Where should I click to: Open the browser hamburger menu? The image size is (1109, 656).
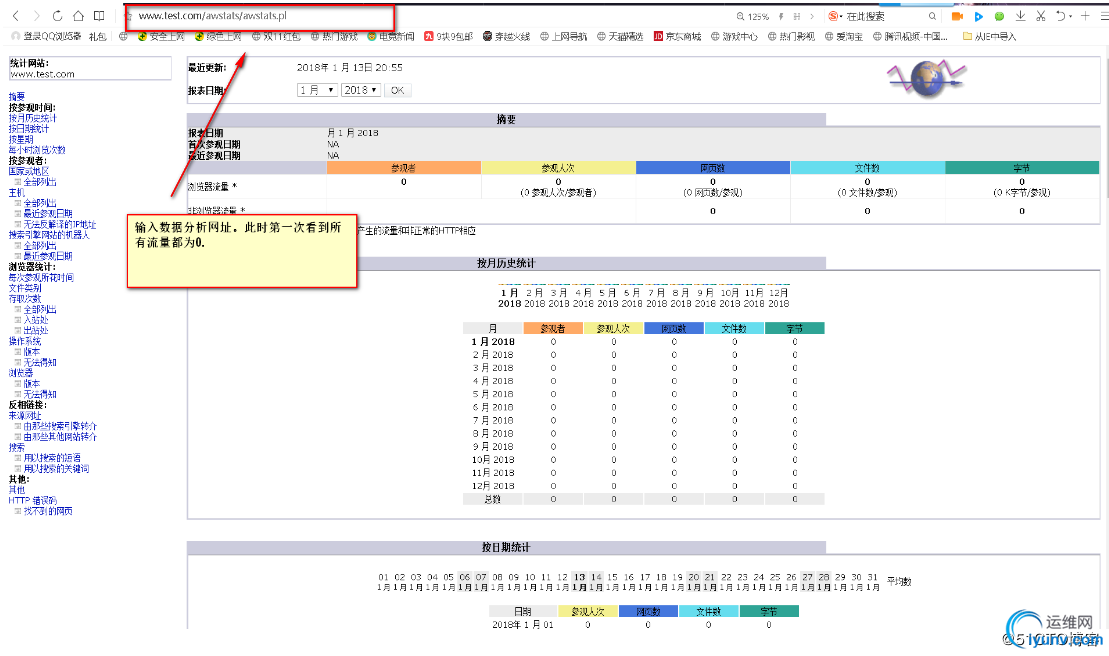pos(1105,16)
